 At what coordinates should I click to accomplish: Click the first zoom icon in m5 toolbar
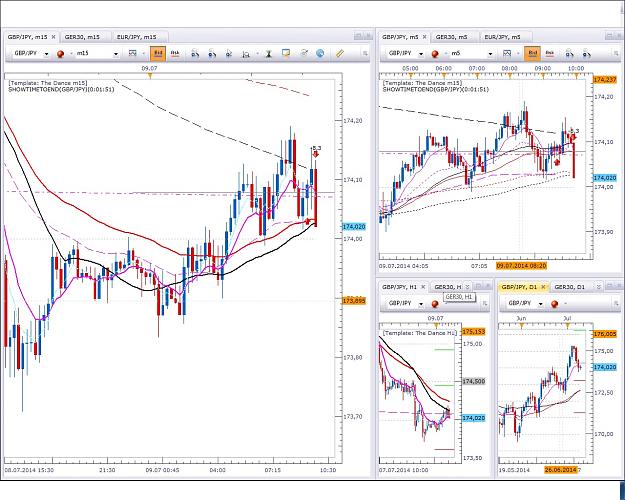click(570, 53)
